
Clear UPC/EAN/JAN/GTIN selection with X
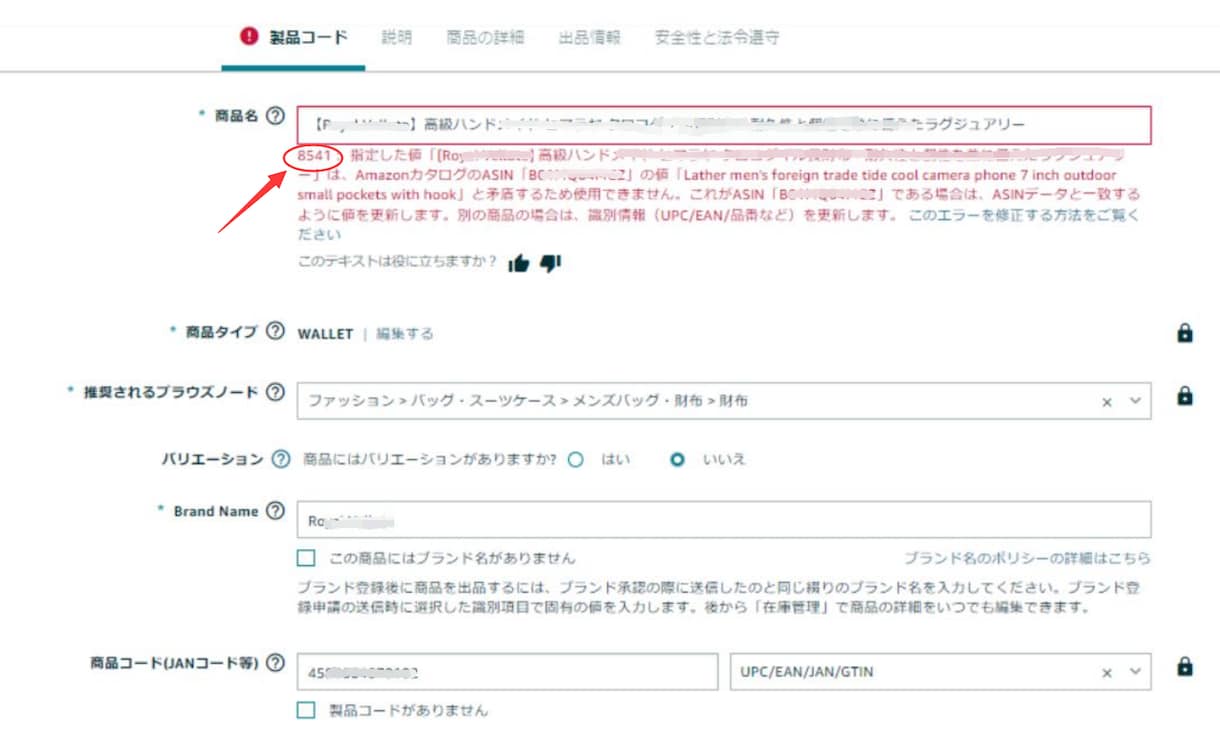(1107, 673)
